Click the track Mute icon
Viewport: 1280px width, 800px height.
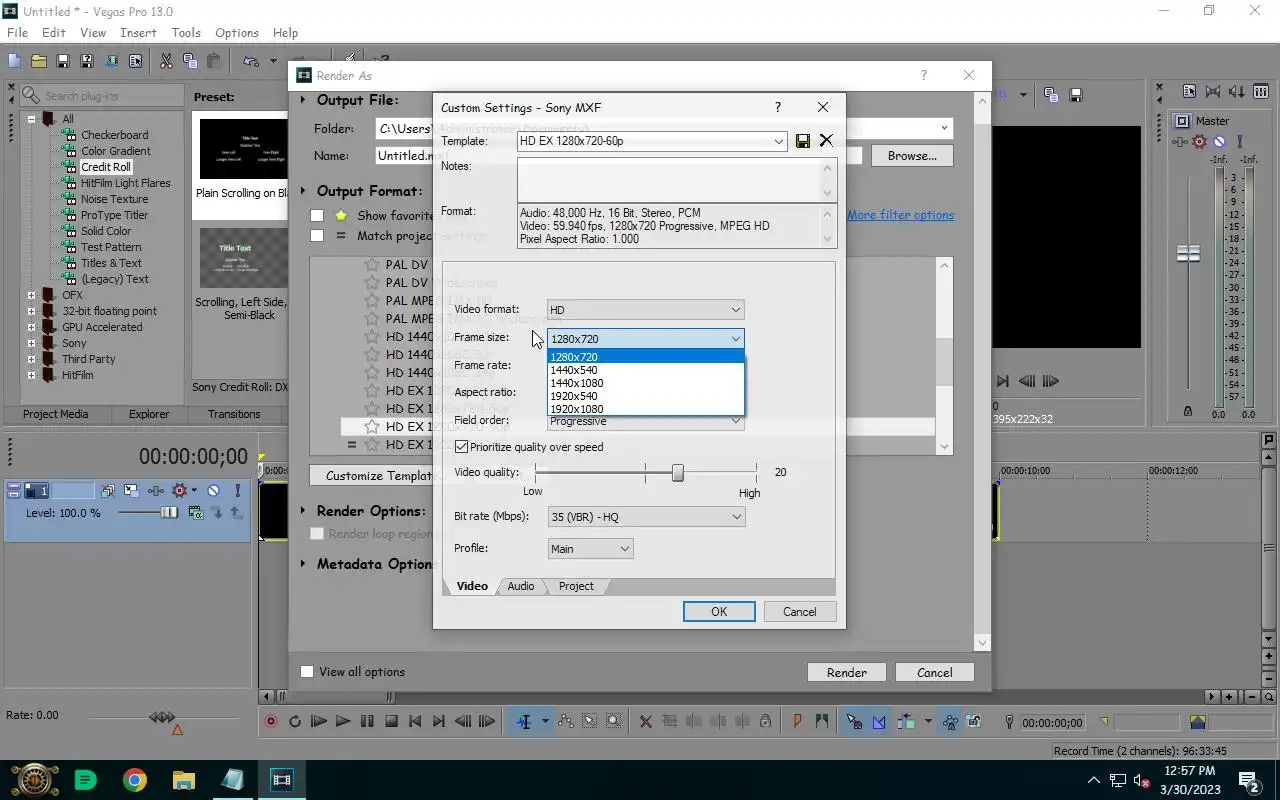coord(213,491)
